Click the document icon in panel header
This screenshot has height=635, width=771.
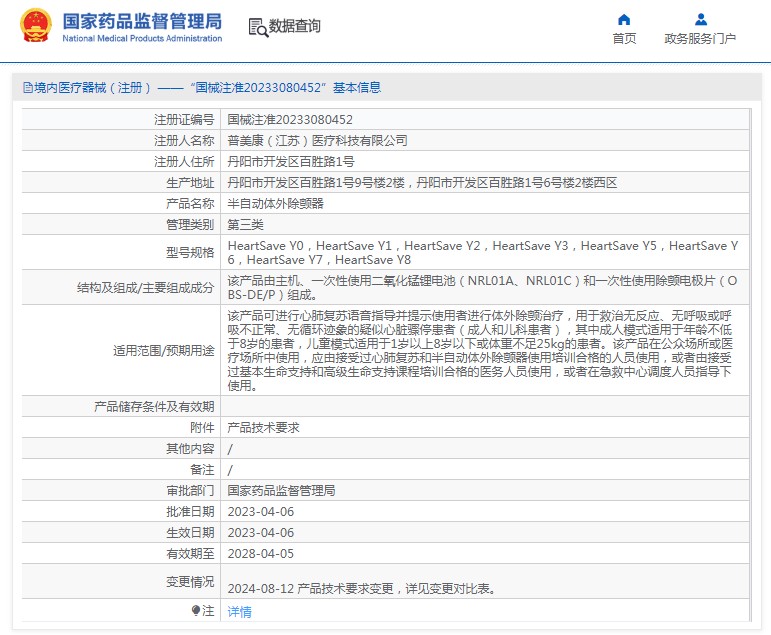tap(27, 88)
